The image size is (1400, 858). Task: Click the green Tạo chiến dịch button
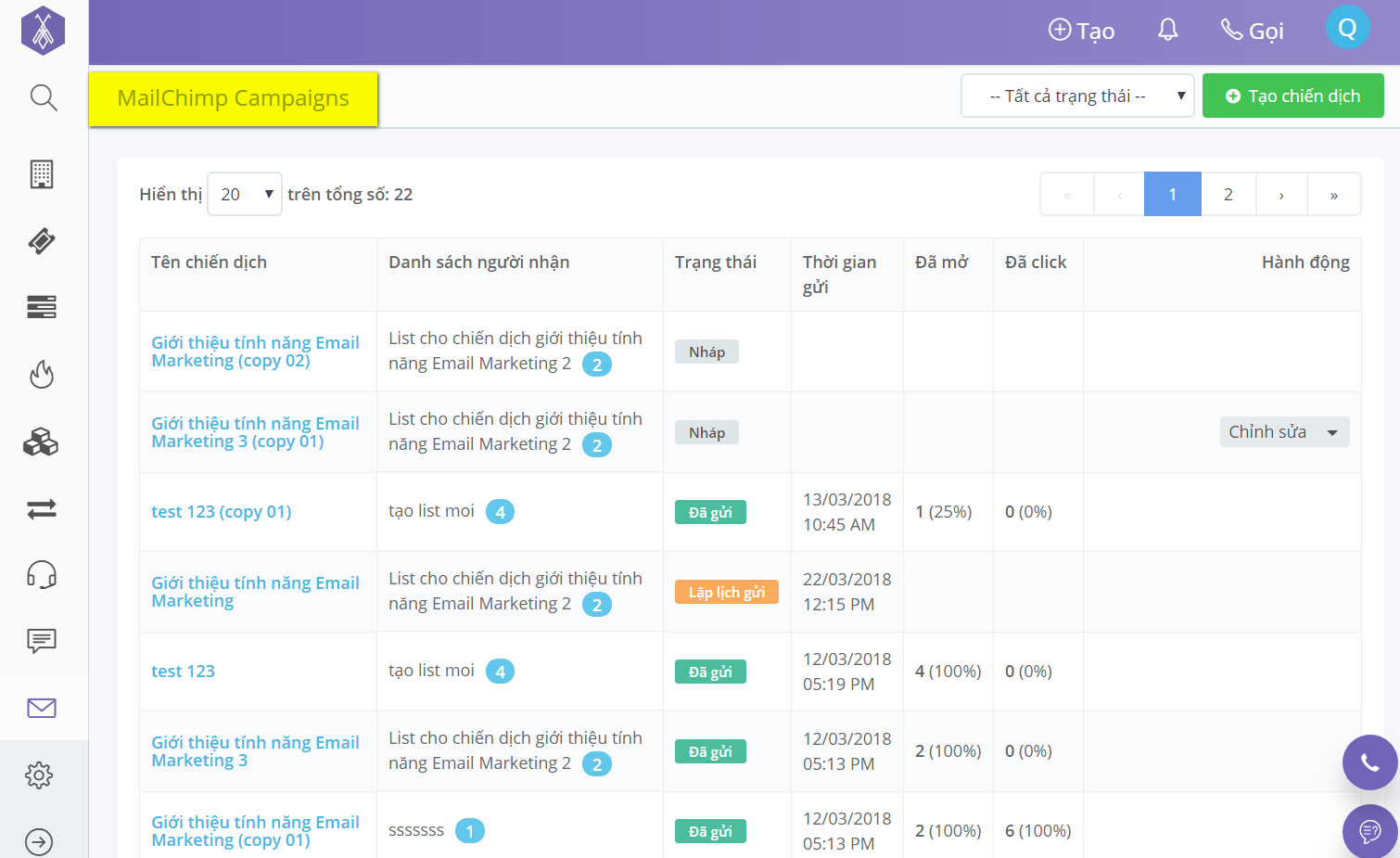pyautogui.click(x=1293, y=96)
